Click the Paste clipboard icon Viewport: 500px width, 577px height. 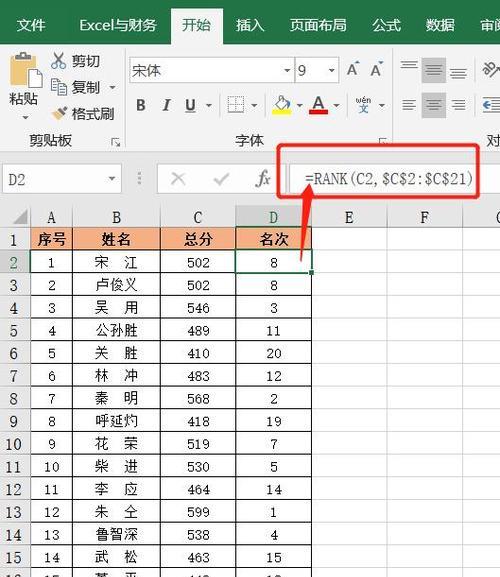coord(25,70)
